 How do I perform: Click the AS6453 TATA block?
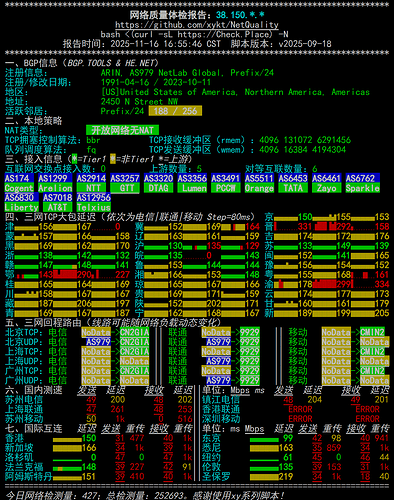pyautogui.click(x=293, y=183)
